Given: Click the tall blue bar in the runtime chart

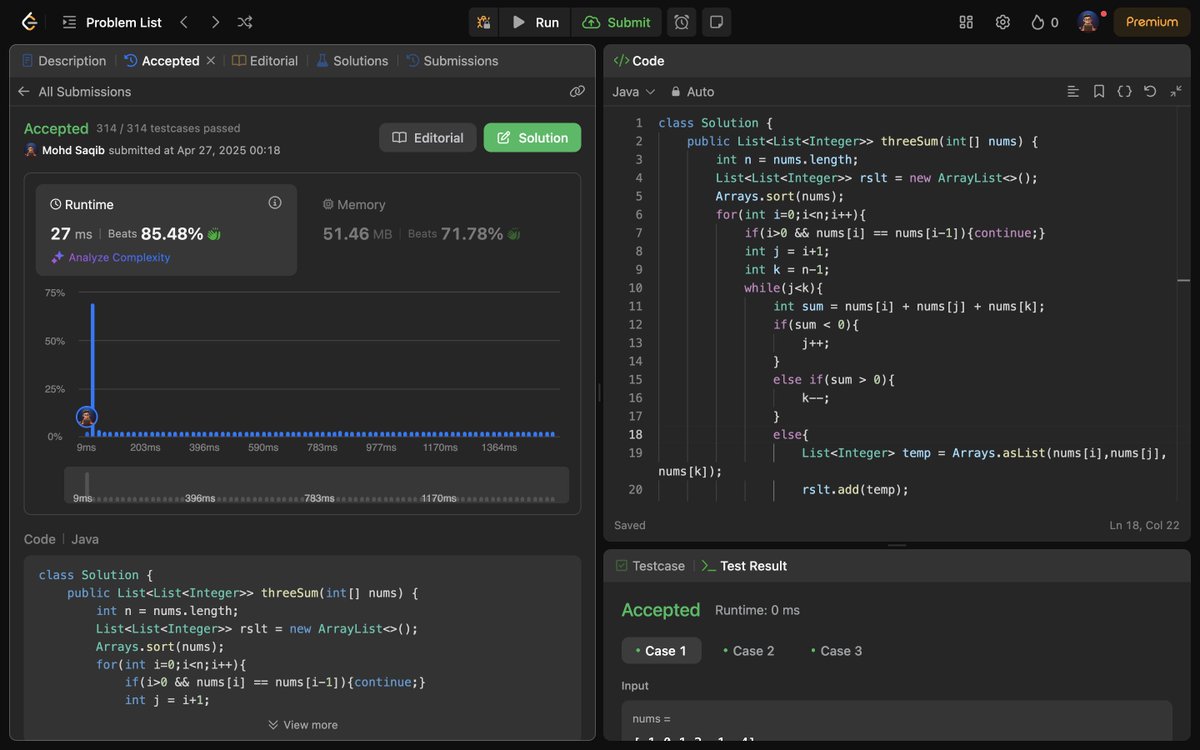Looking at the screenshot, I should click(x=93, y=369).
